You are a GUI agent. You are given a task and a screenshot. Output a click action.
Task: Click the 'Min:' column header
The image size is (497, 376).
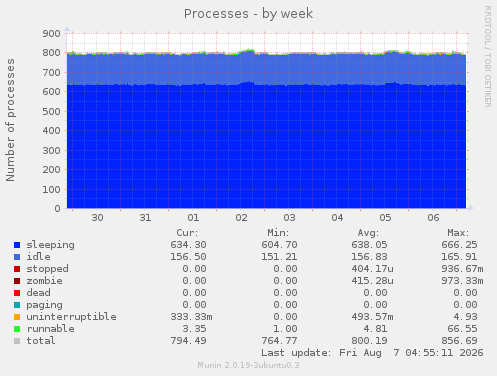[x=278, y=233]
